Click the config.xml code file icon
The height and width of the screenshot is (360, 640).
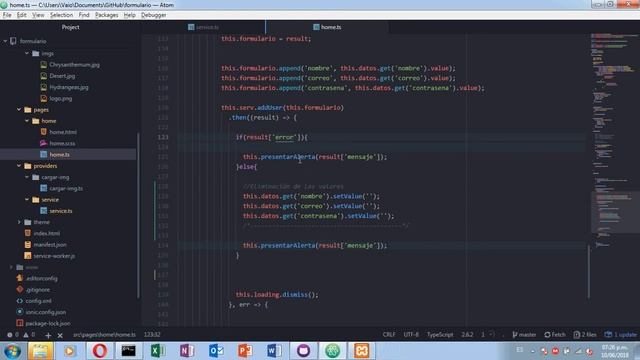tap(20, 301)
